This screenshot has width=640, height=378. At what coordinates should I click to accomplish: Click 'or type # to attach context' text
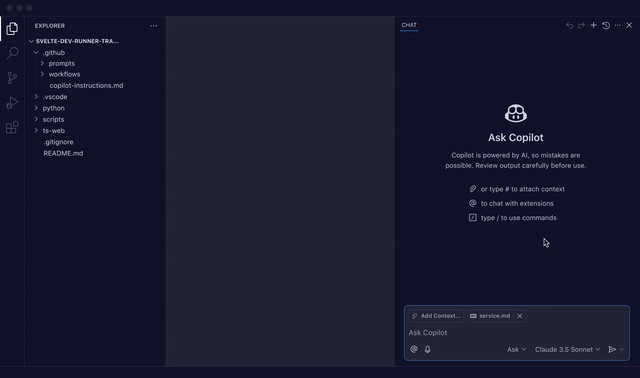point(522,189)
